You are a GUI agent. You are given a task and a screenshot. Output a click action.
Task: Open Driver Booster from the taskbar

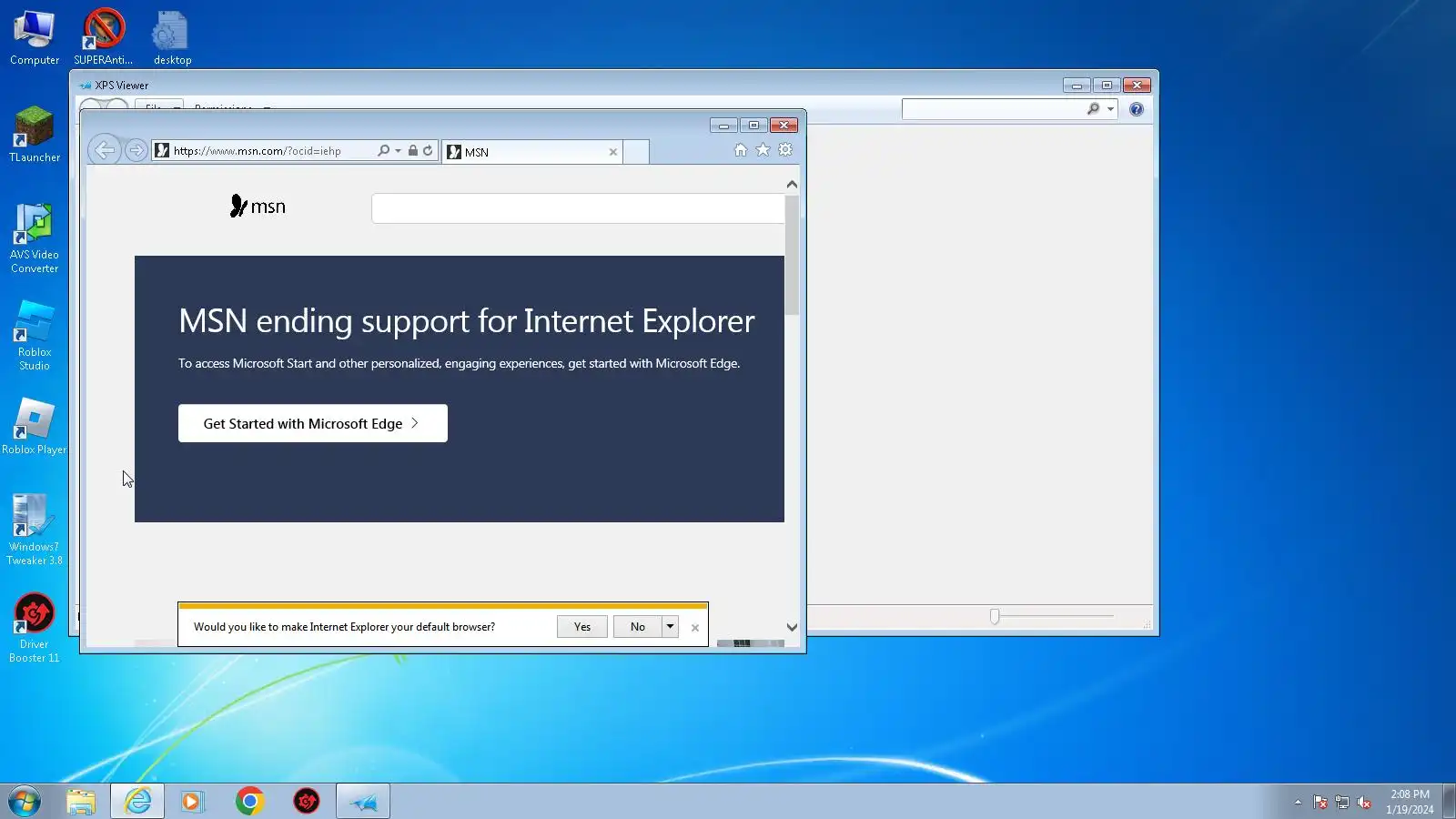click(307, 802)
